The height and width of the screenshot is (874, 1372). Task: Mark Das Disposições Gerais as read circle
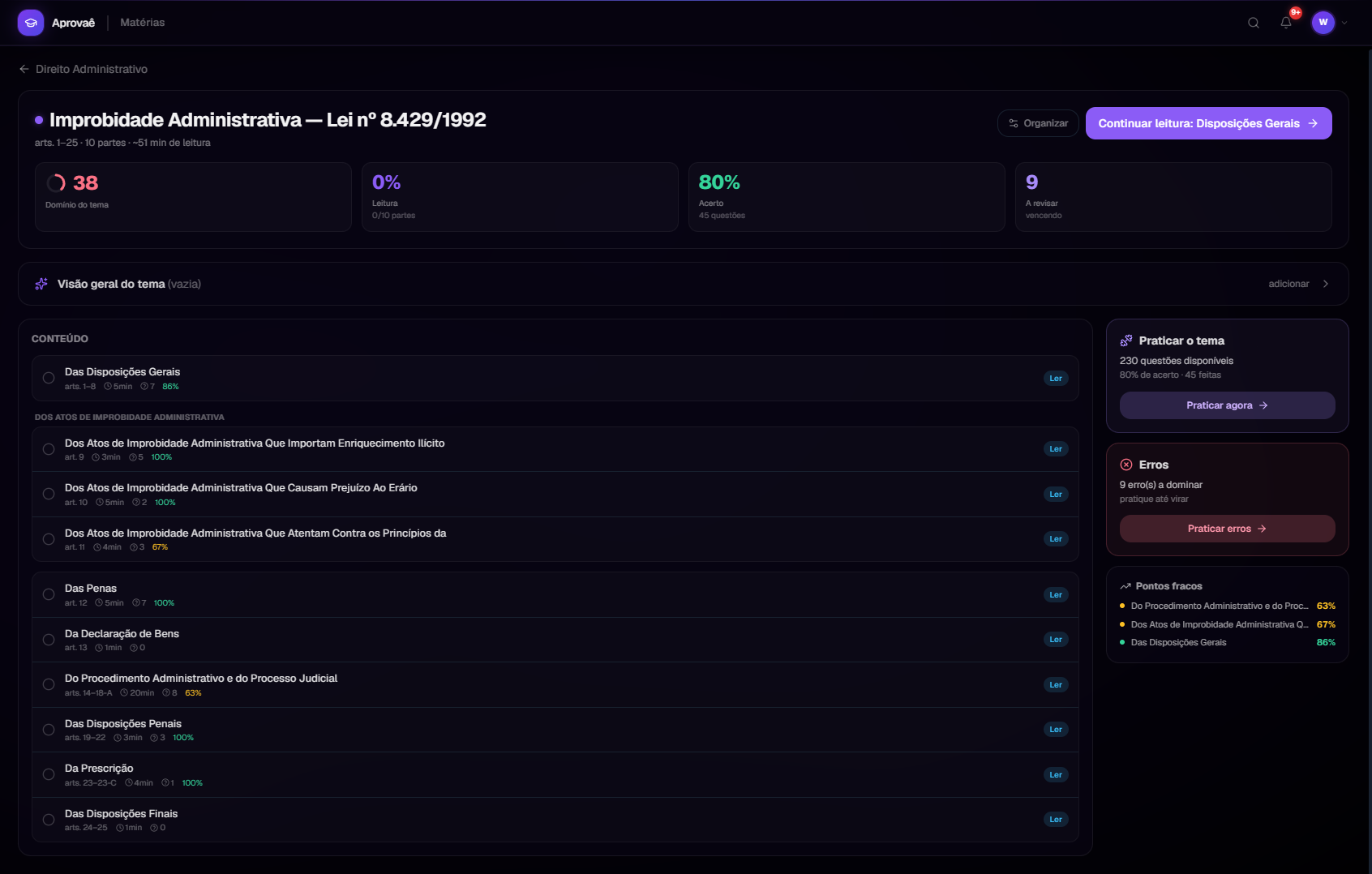(x=49, y=378)
